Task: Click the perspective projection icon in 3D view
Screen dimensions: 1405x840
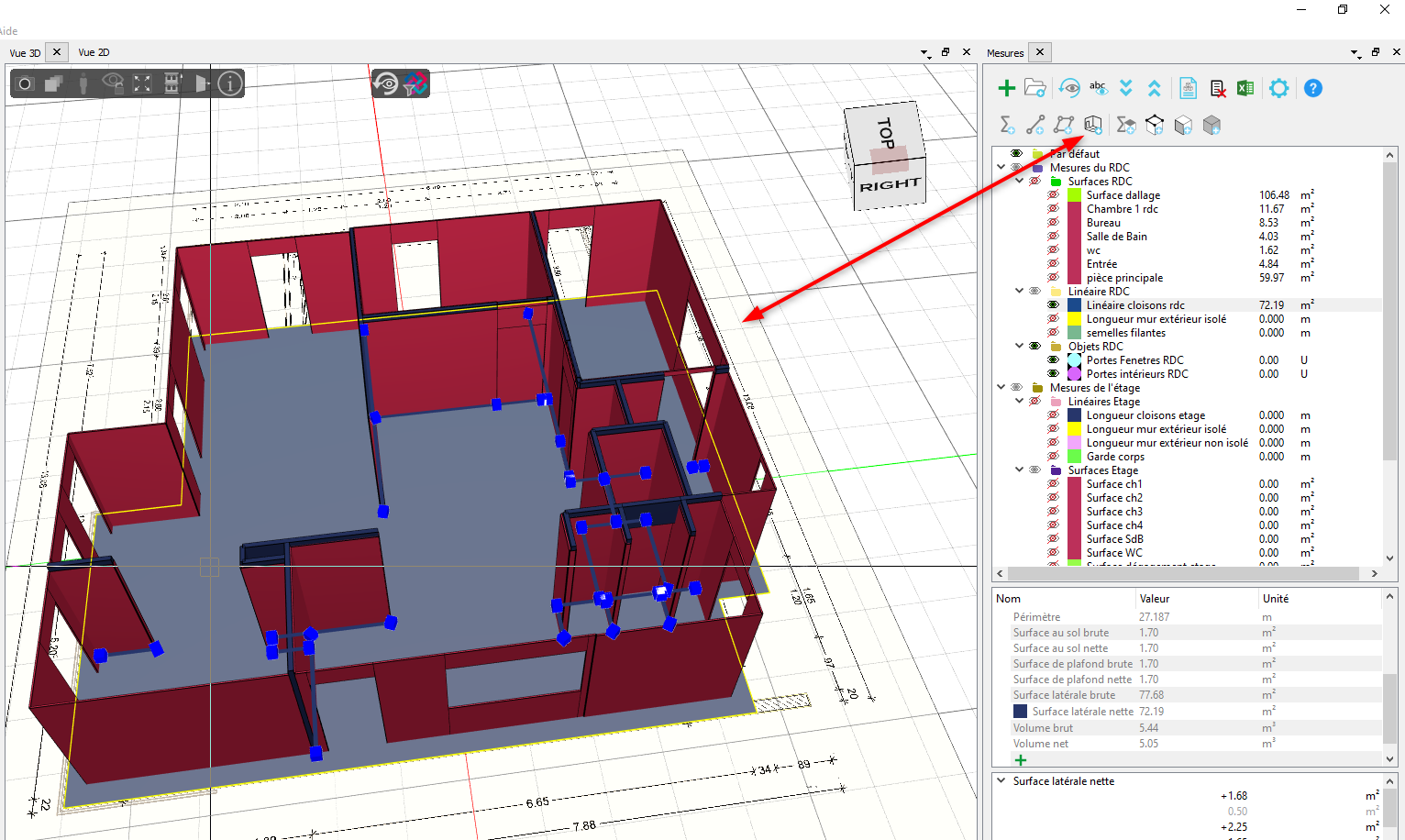Action: point(201,83)
